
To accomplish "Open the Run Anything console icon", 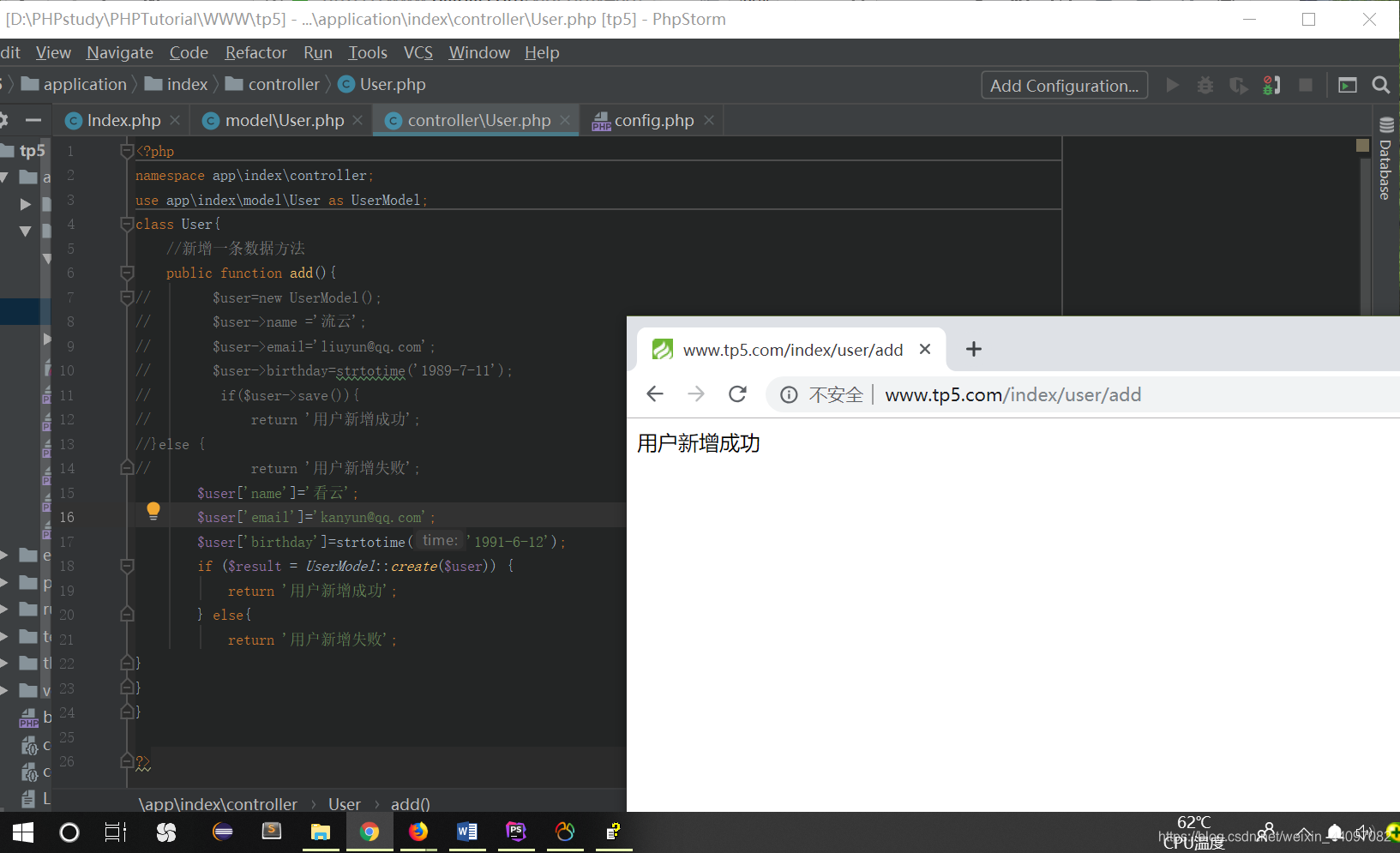I will coord(1348,85).
